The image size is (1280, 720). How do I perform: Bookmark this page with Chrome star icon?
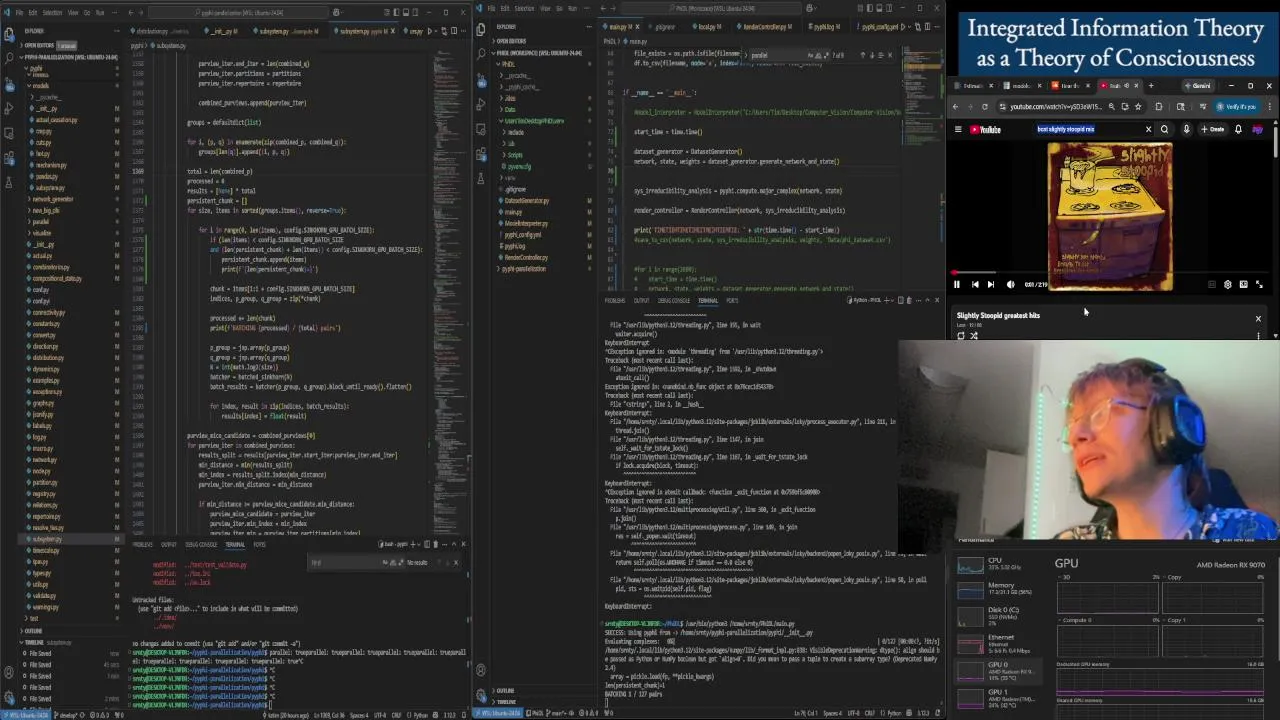pyautogui.click(x=1137, y=106)
